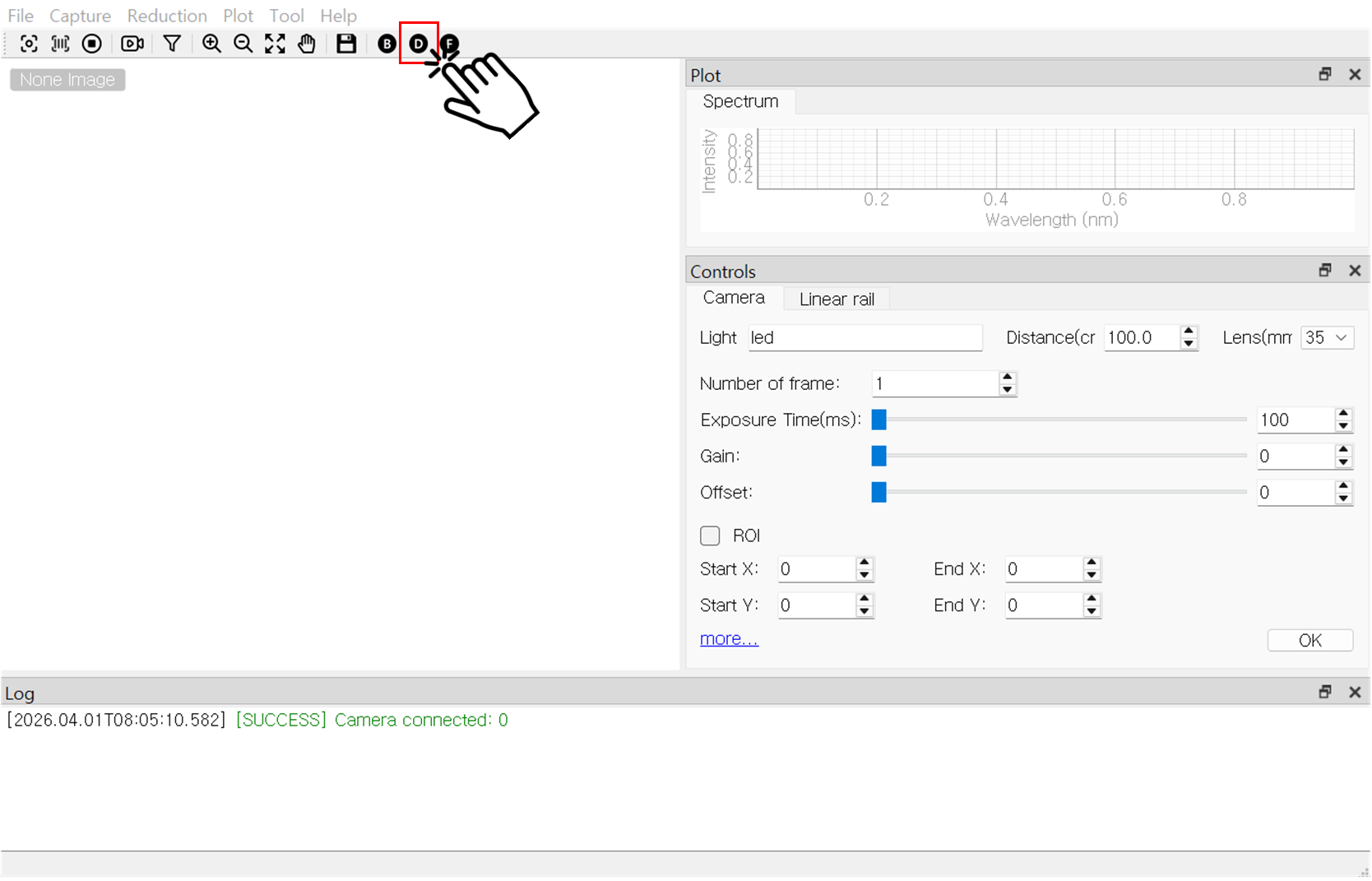Viewport: 1372px width, 881px height.
Task: Increase the Gain spinner value
Action: [x=1343, y=450]
